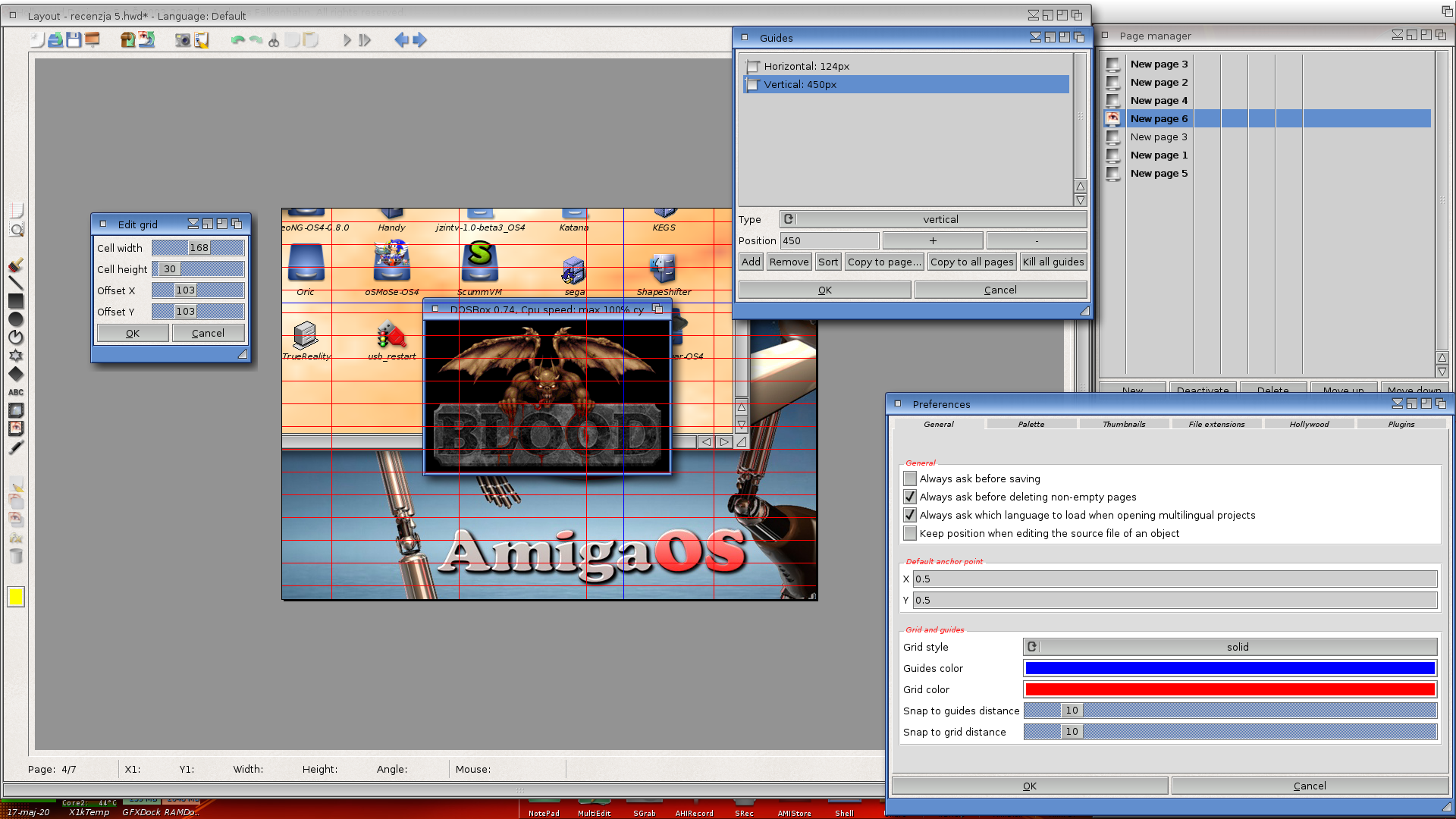Click Kill all guides button
Viewport: 1456px width, 819px height.
(x=1053, y=262)
